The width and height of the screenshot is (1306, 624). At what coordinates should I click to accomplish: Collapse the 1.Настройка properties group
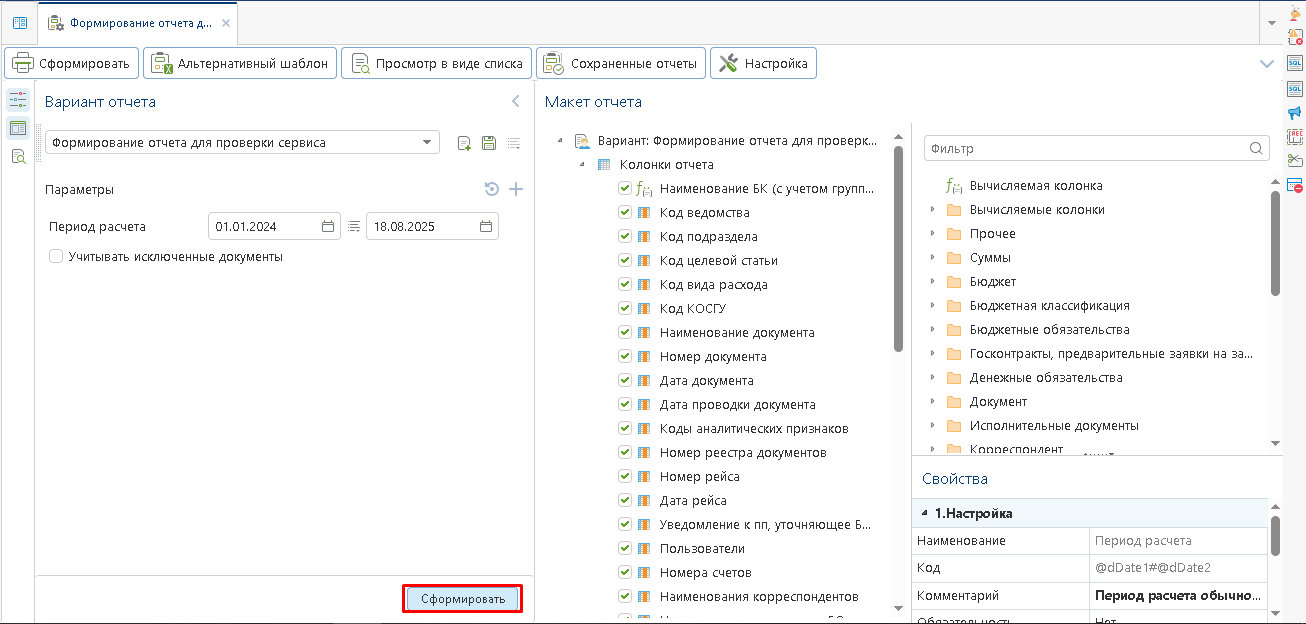click(x=925, y=513)
